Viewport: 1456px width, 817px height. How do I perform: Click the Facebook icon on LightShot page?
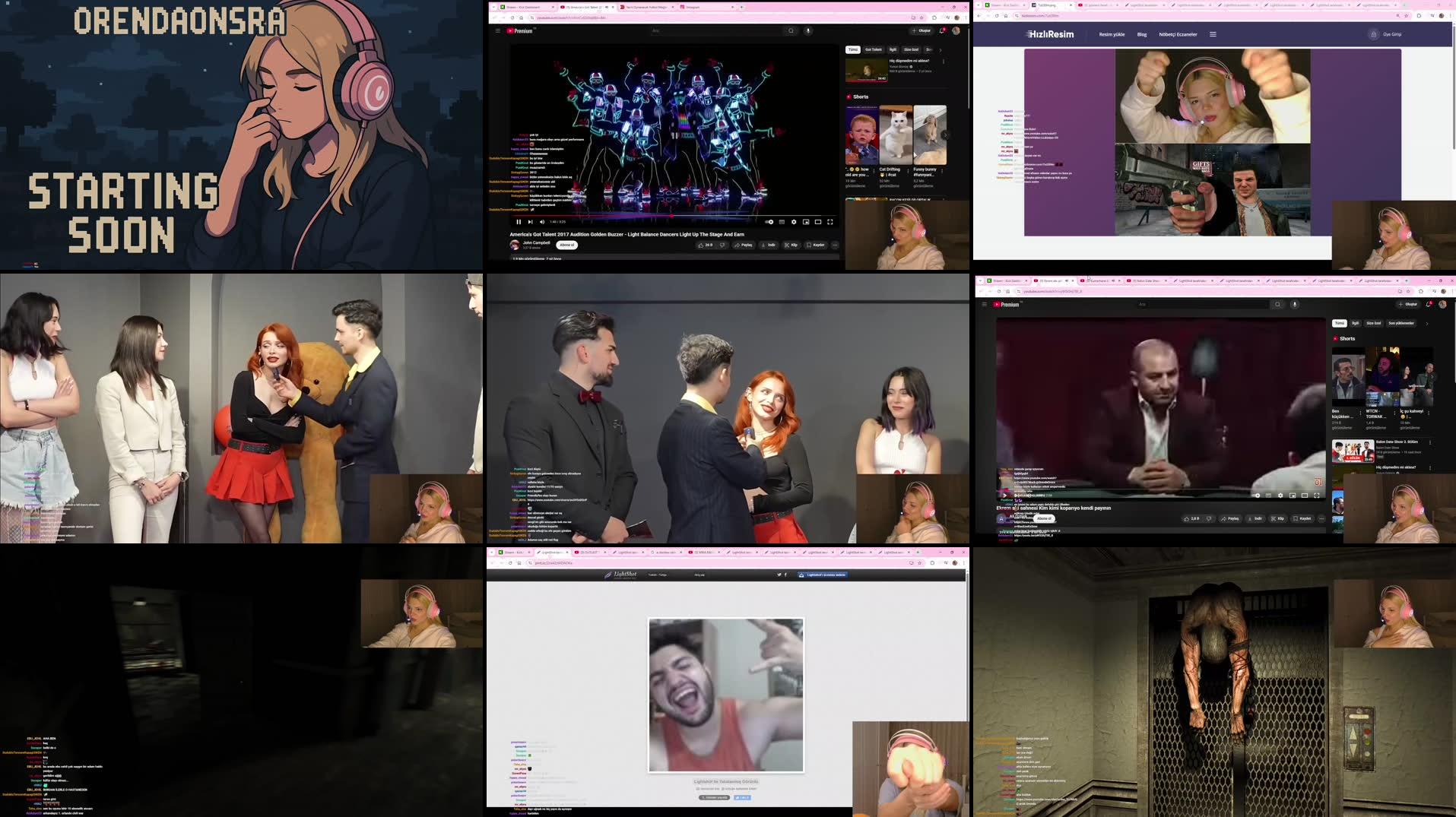coord(785,575)
